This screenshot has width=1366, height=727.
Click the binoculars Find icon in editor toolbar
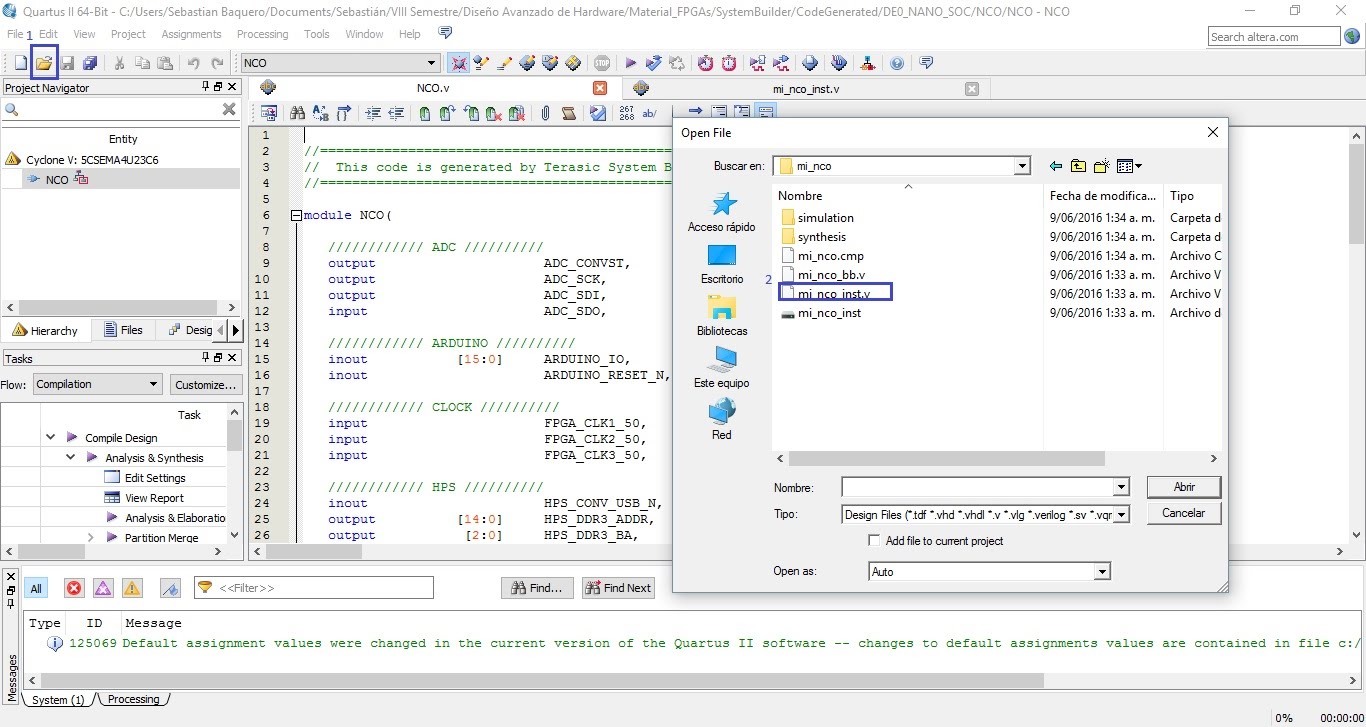[x=297, y=113]
